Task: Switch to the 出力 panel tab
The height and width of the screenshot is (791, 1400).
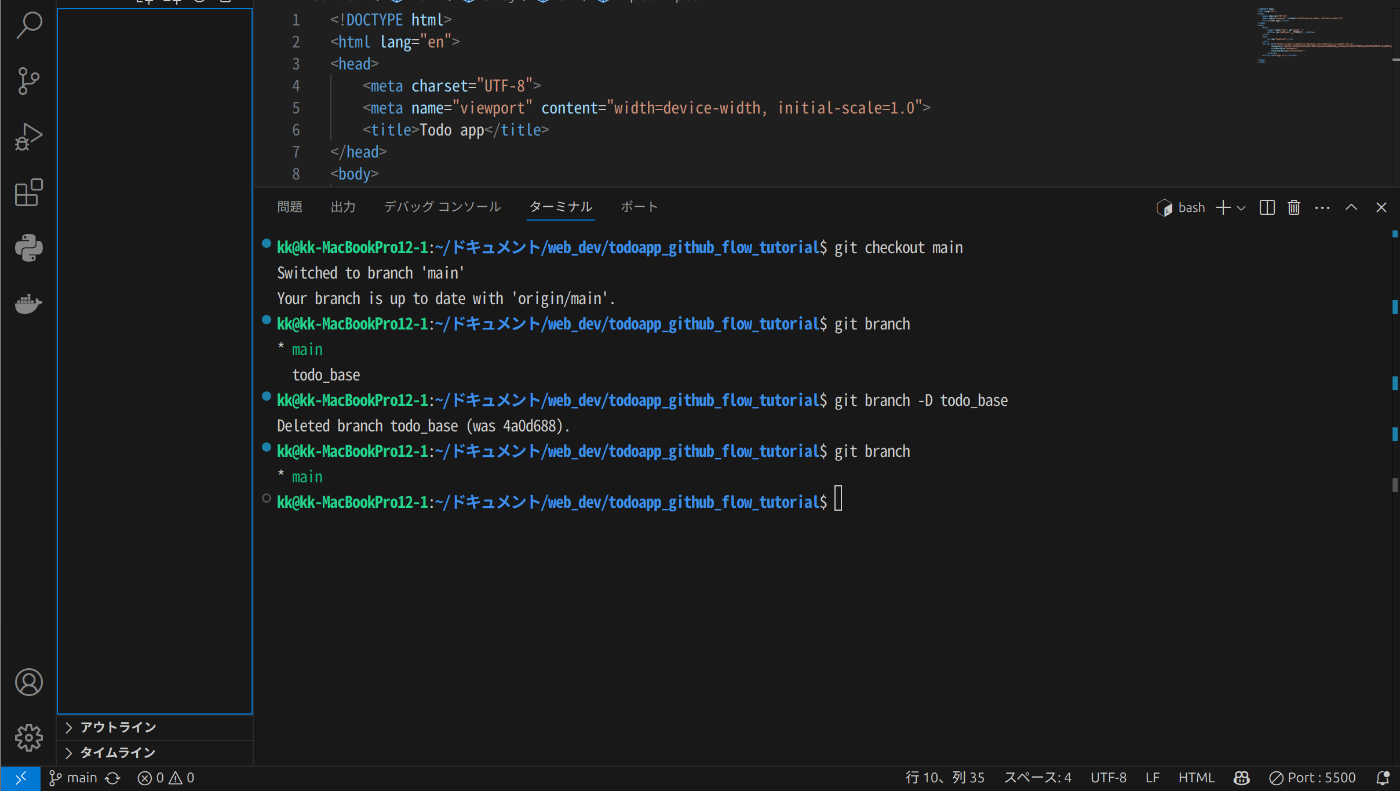Action: coord(343,207)
